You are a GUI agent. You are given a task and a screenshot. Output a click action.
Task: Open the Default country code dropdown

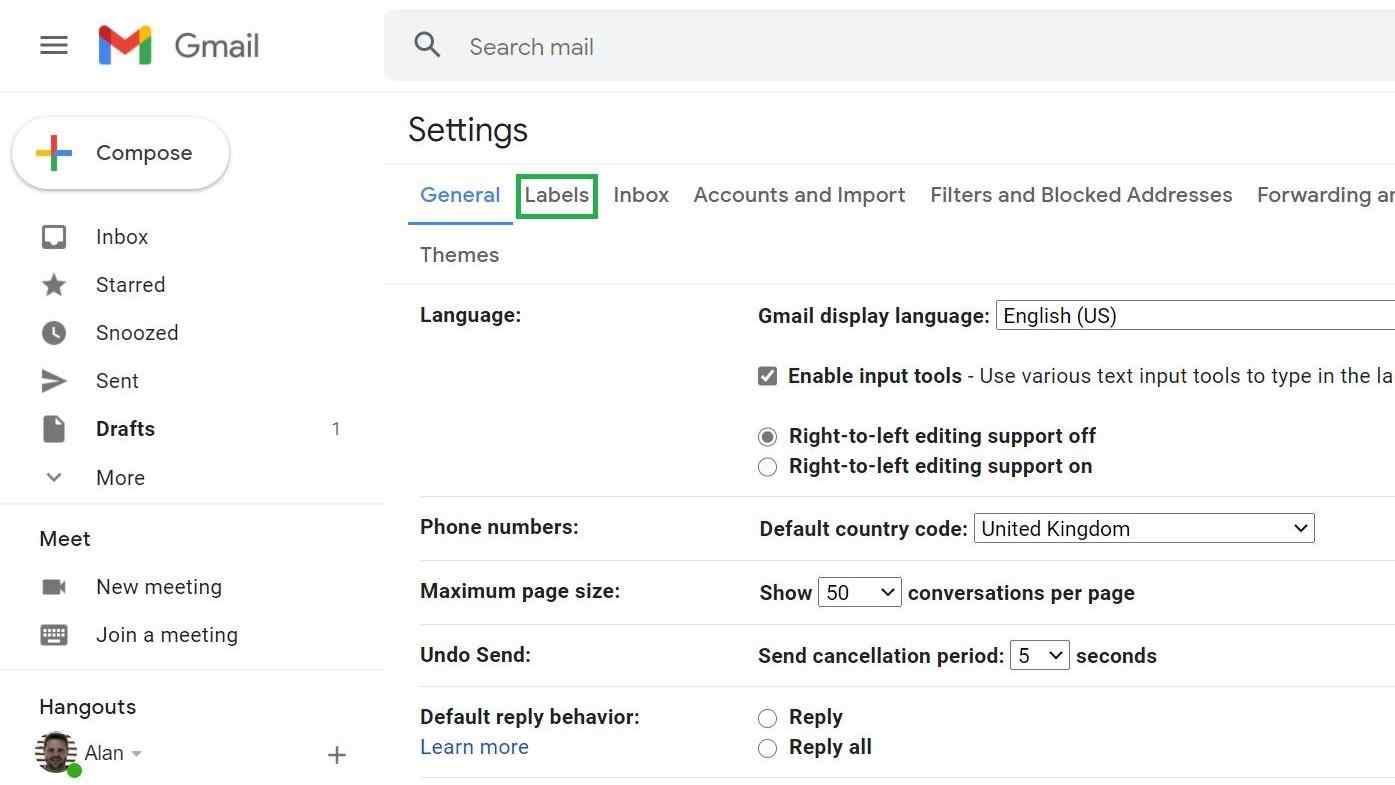[1143, 529]
